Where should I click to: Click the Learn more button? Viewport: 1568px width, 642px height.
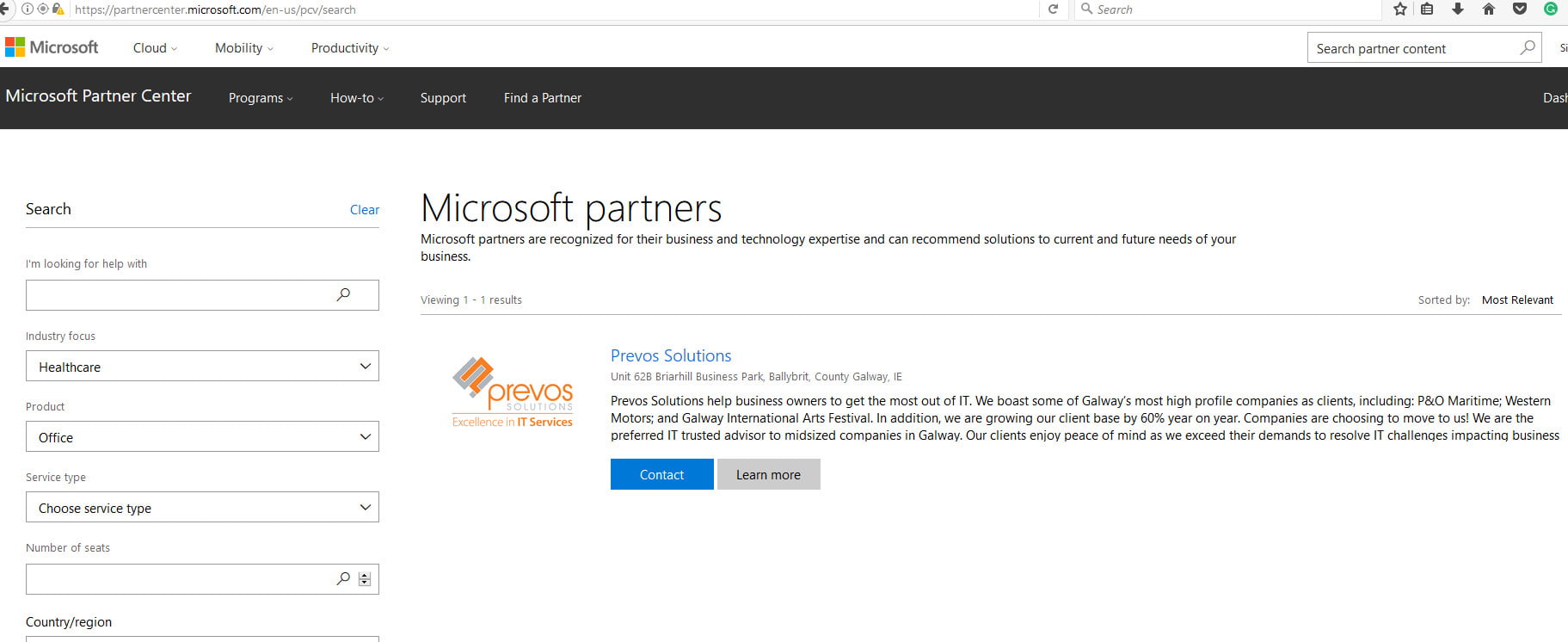[768, 474]
